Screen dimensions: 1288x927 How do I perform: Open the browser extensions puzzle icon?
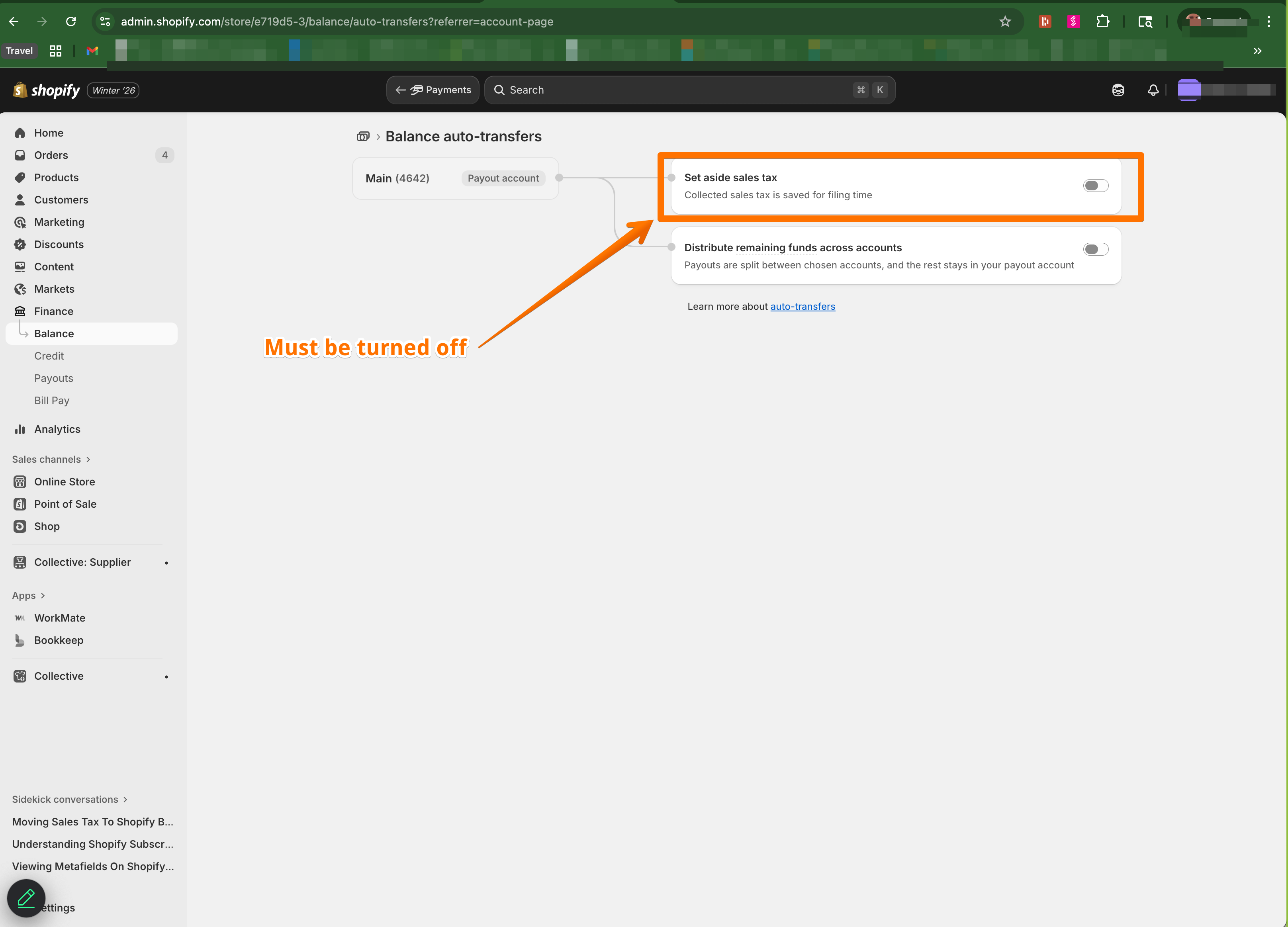point(1102,22)
